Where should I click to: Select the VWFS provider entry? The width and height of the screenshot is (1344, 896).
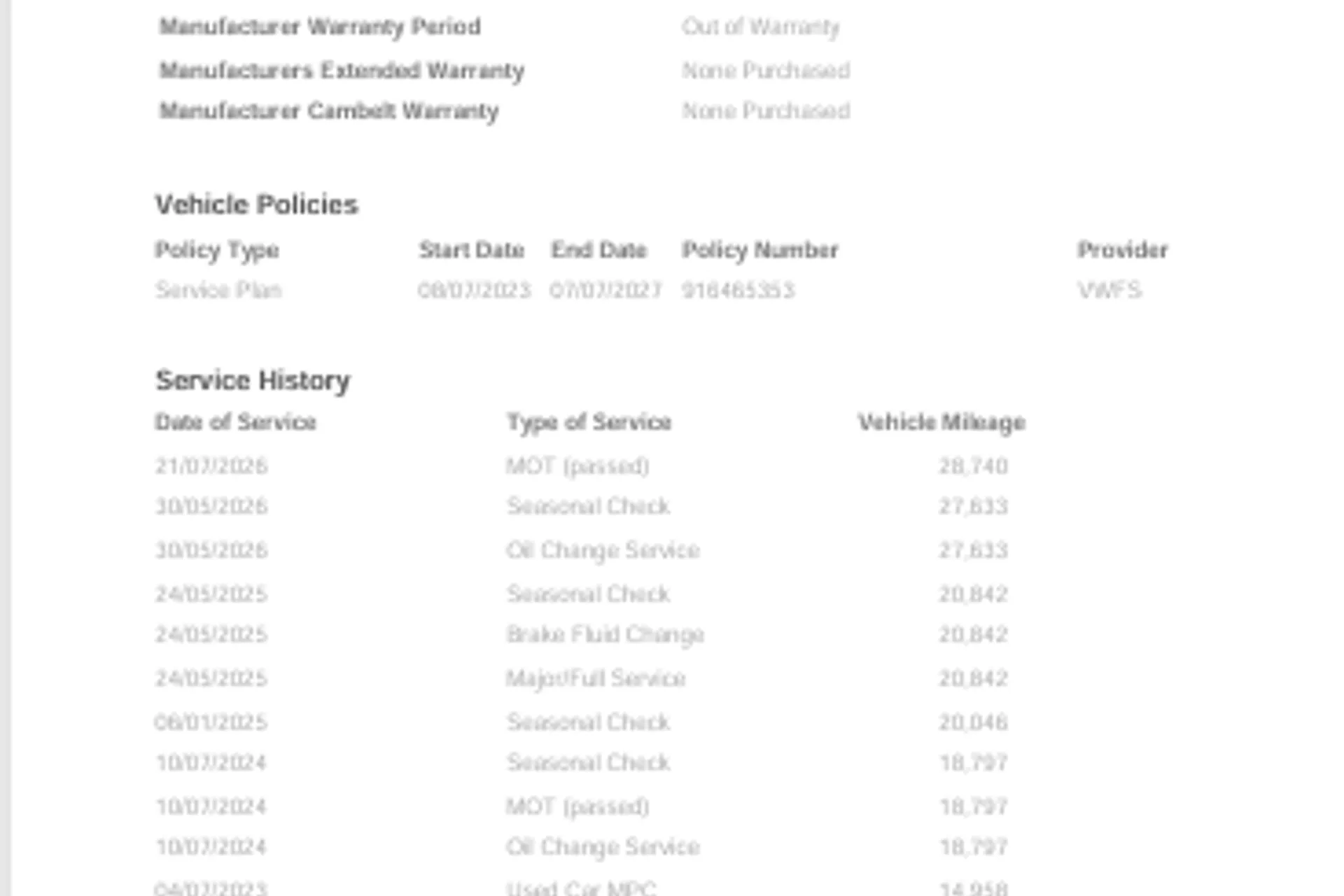click(1110, 290)
